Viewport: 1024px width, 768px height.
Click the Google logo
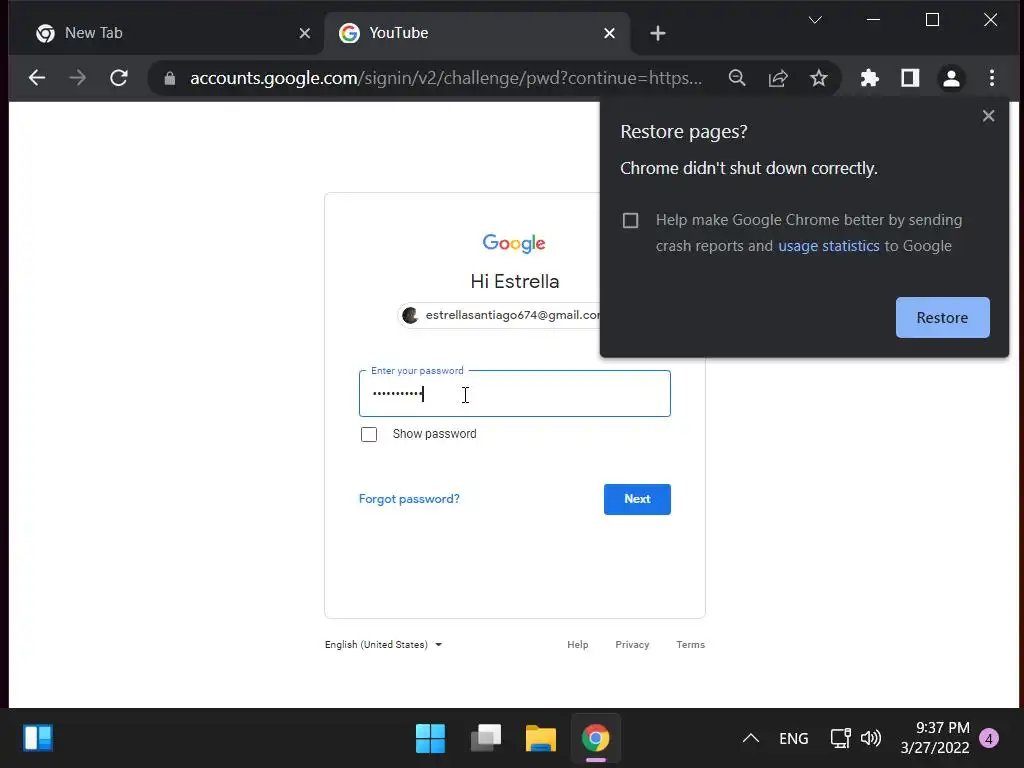(x=514, y=244)
